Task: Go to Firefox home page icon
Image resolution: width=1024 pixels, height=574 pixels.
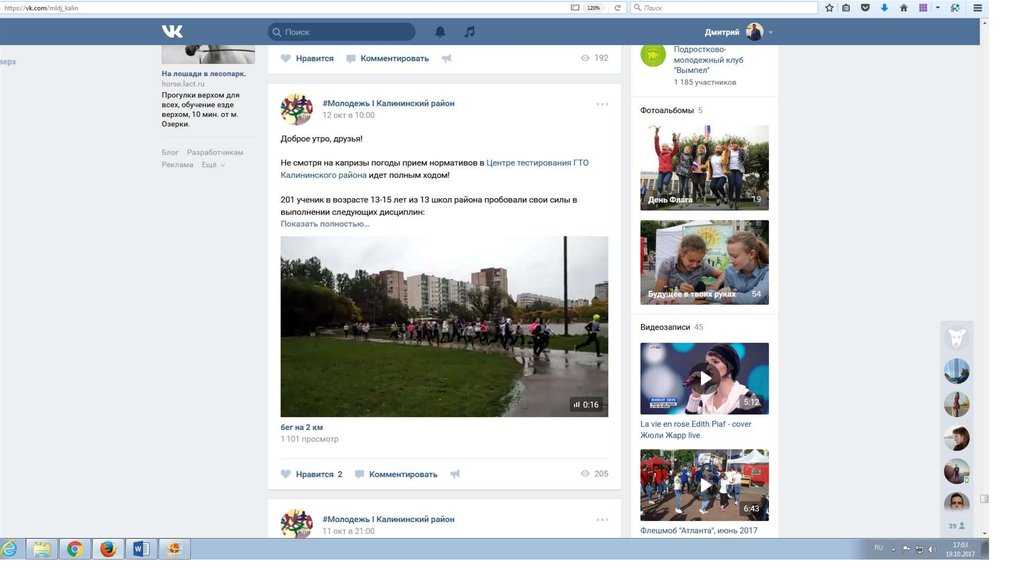Action: click(904, 8)
